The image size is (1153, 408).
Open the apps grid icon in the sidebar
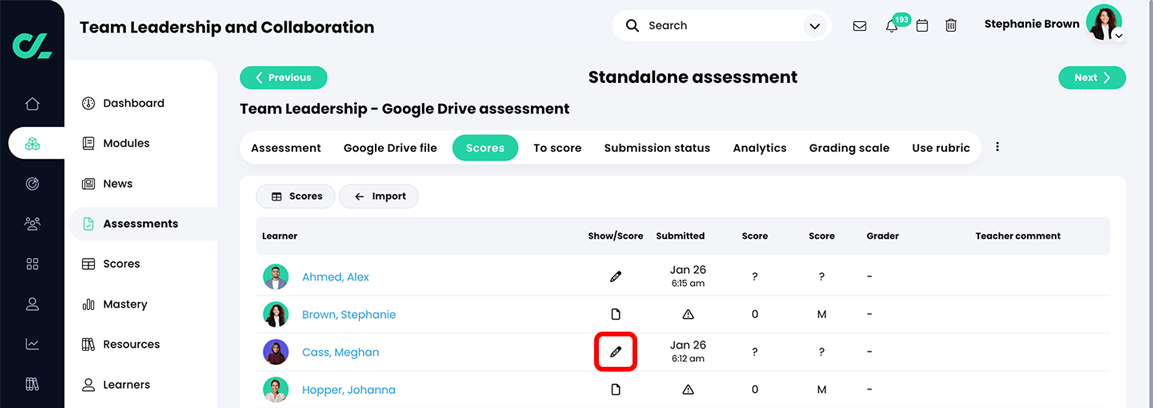point(32,263)
